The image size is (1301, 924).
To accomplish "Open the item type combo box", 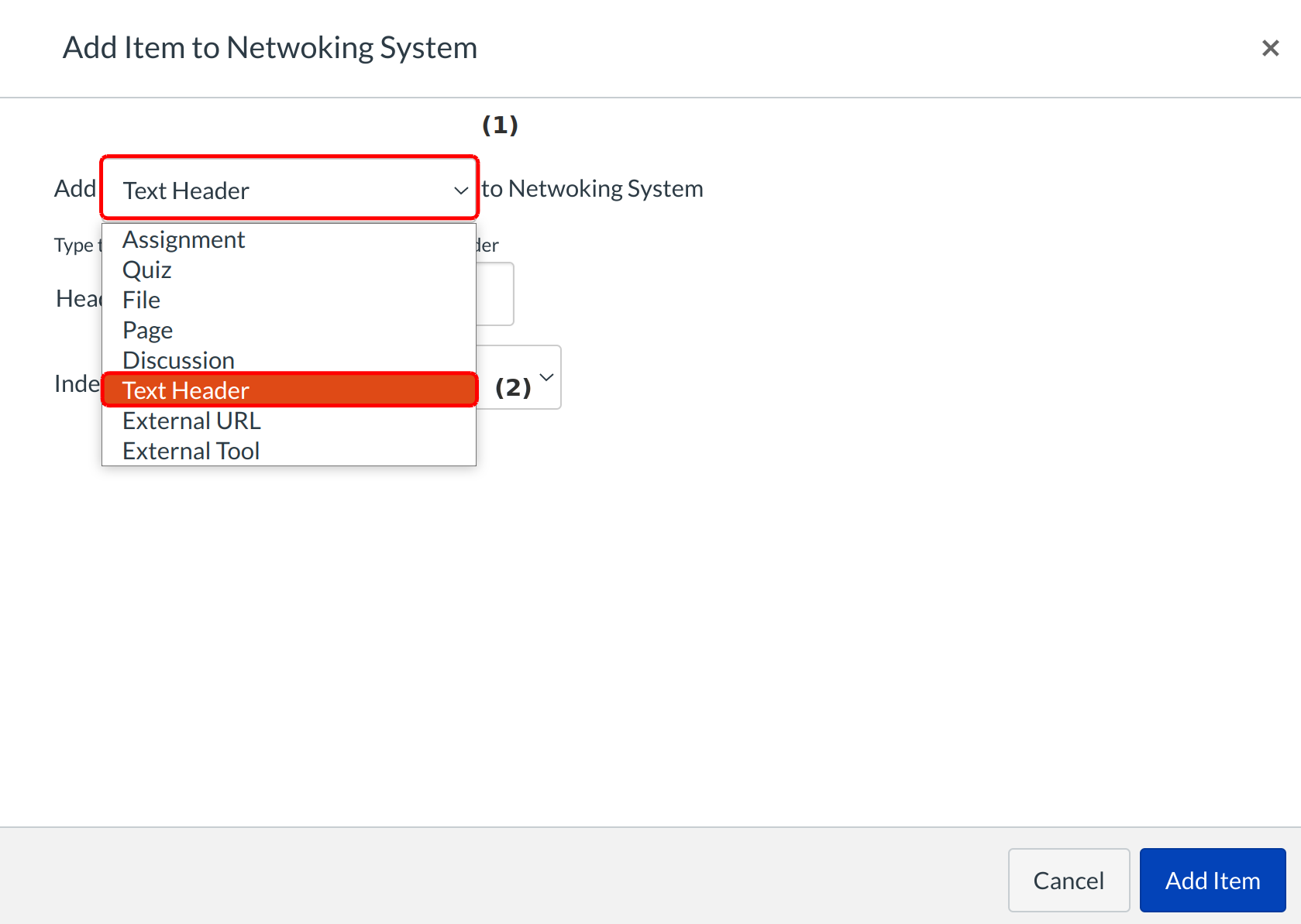I will 288,190.
